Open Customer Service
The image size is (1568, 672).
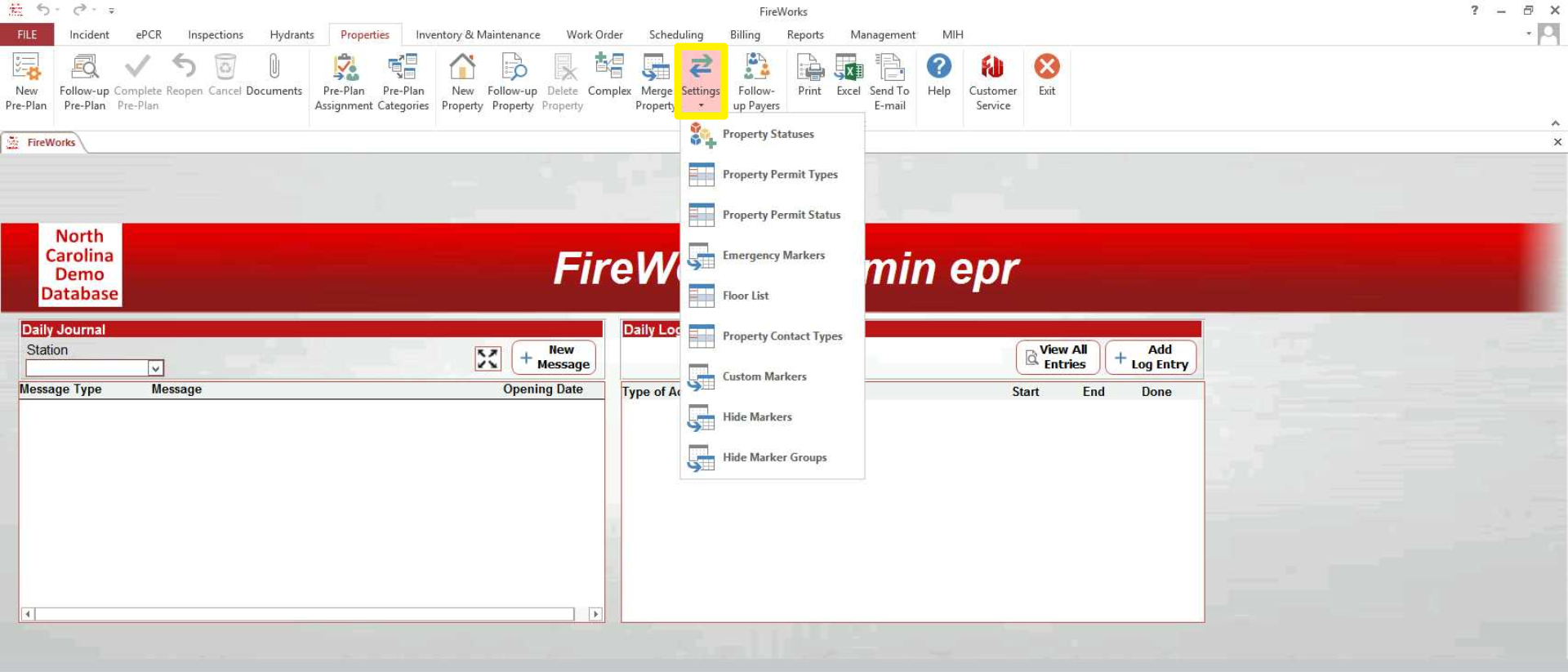coord(993,82)
